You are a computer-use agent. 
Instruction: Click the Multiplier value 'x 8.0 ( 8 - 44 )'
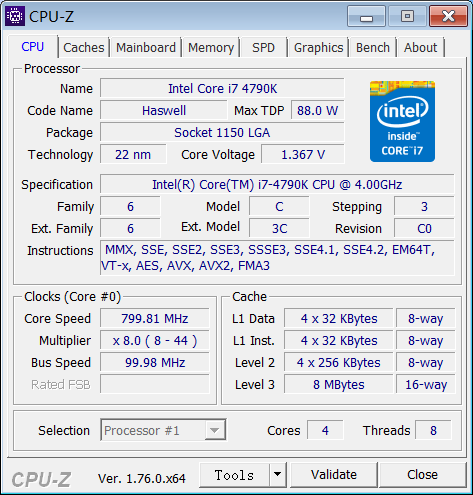(x=155, y=341)
